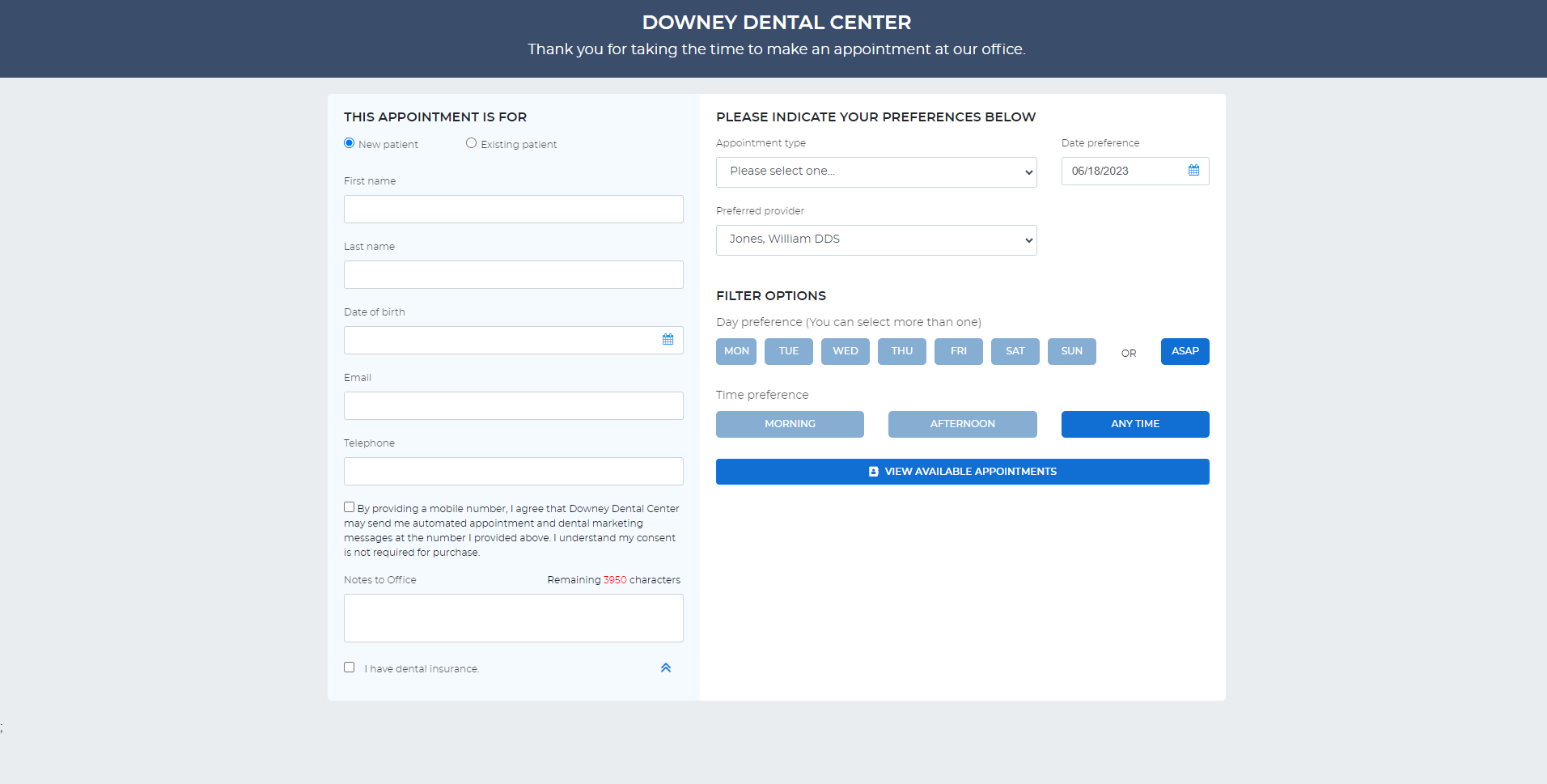Select the ASAP day option

[1185, 351]
